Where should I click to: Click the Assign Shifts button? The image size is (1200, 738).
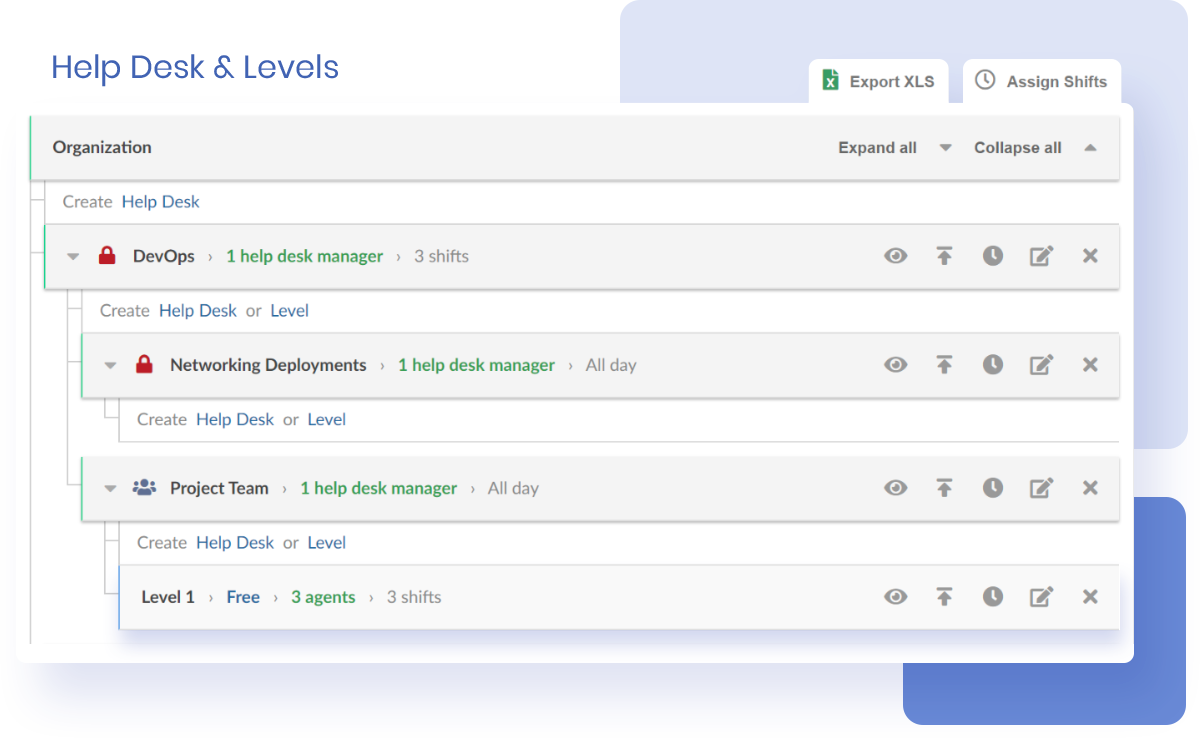point(1042,81)
